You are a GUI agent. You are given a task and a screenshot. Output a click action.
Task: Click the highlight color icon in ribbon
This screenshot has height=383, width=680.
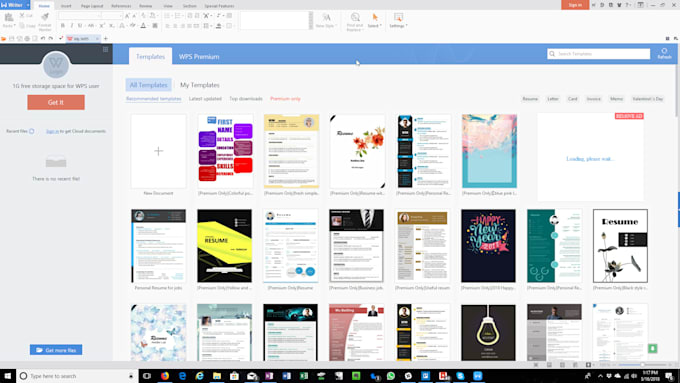(x=133, y=26)
